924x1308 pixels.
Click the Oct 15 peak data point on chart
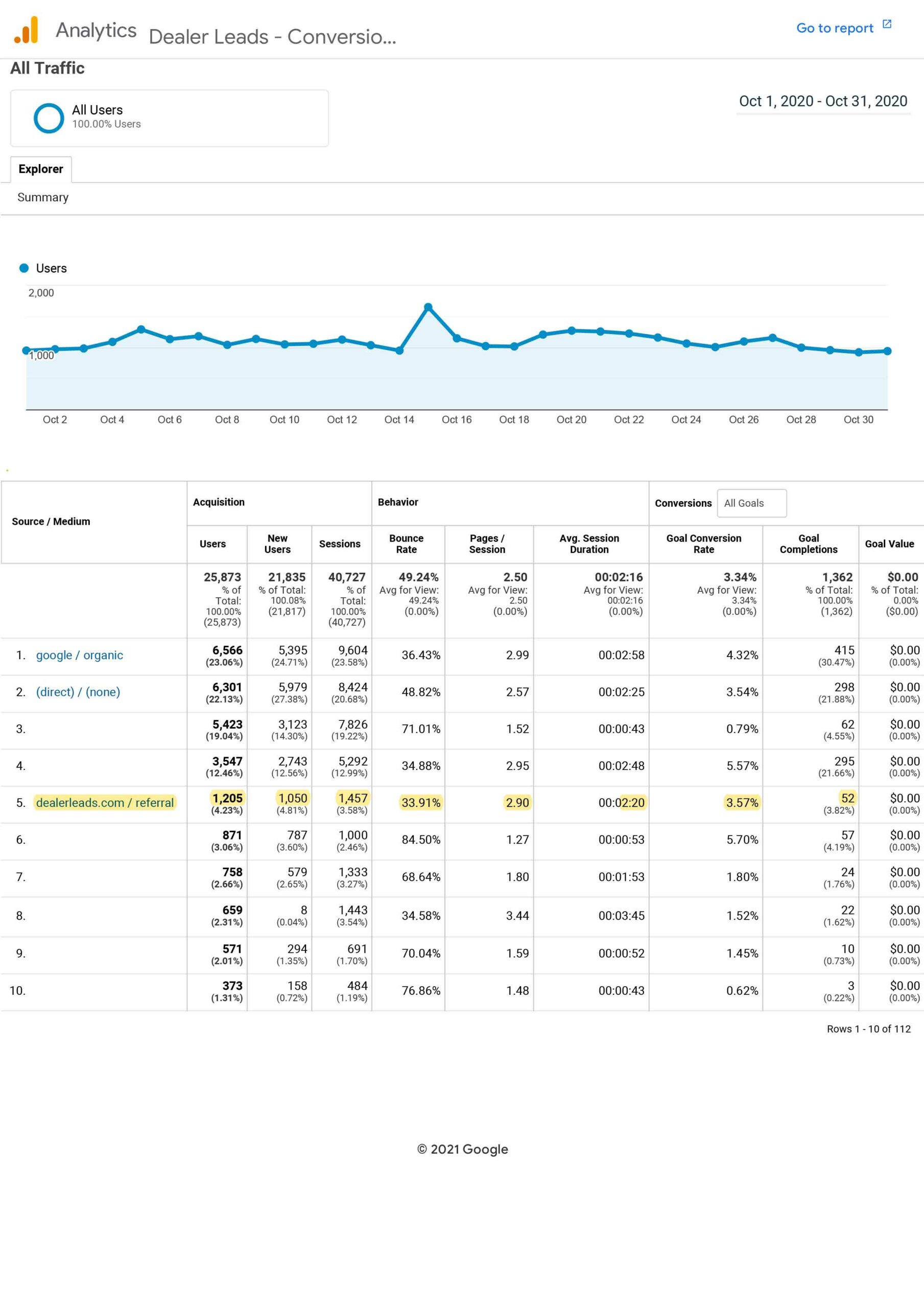(x=428, y=307)
